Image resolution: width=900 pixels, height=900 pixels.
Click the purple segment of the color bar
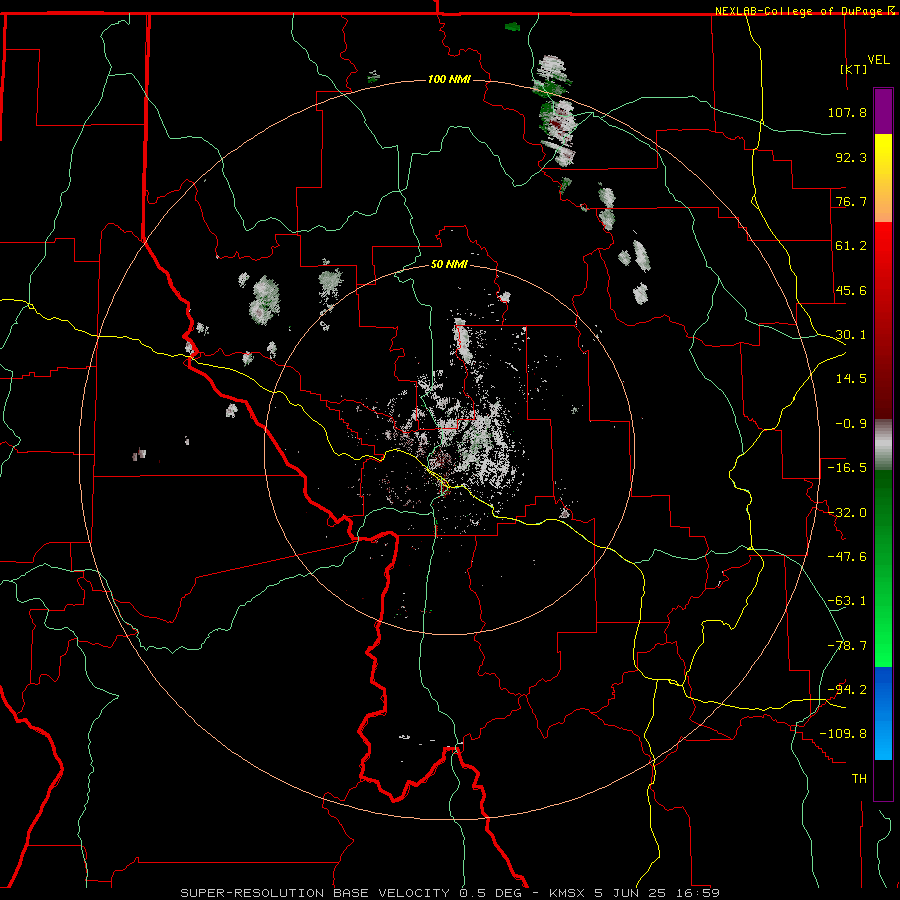click(x=883, y=111)
